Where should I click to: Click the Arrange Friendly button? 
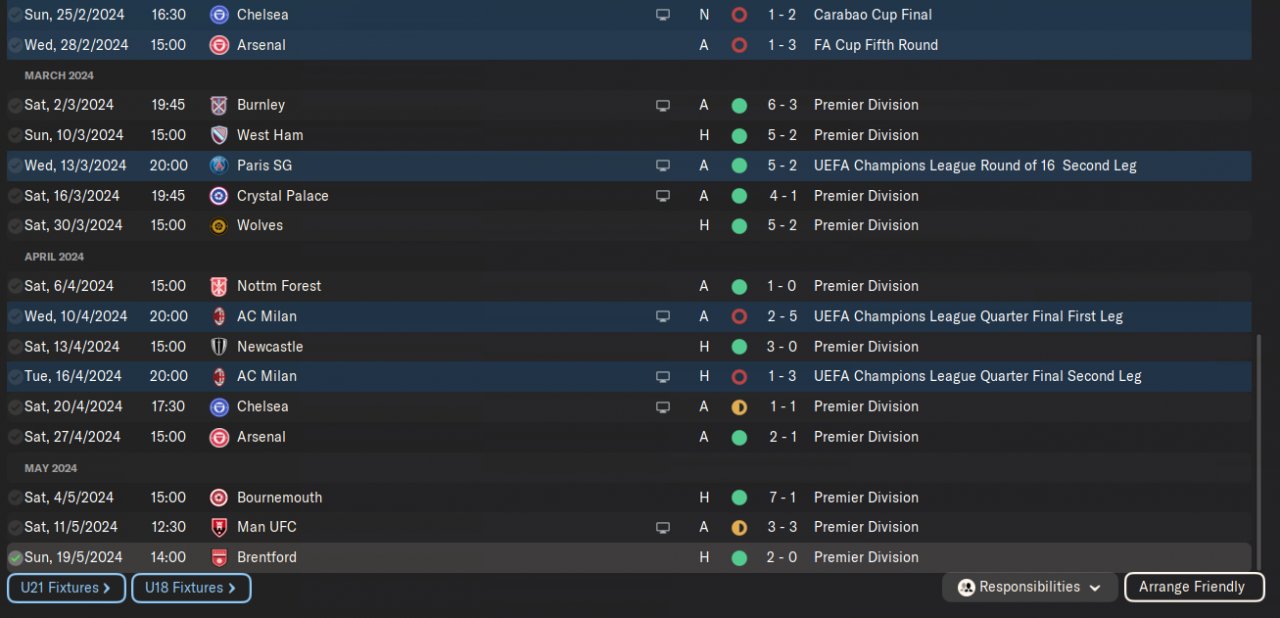click(x=1194, y=587)
